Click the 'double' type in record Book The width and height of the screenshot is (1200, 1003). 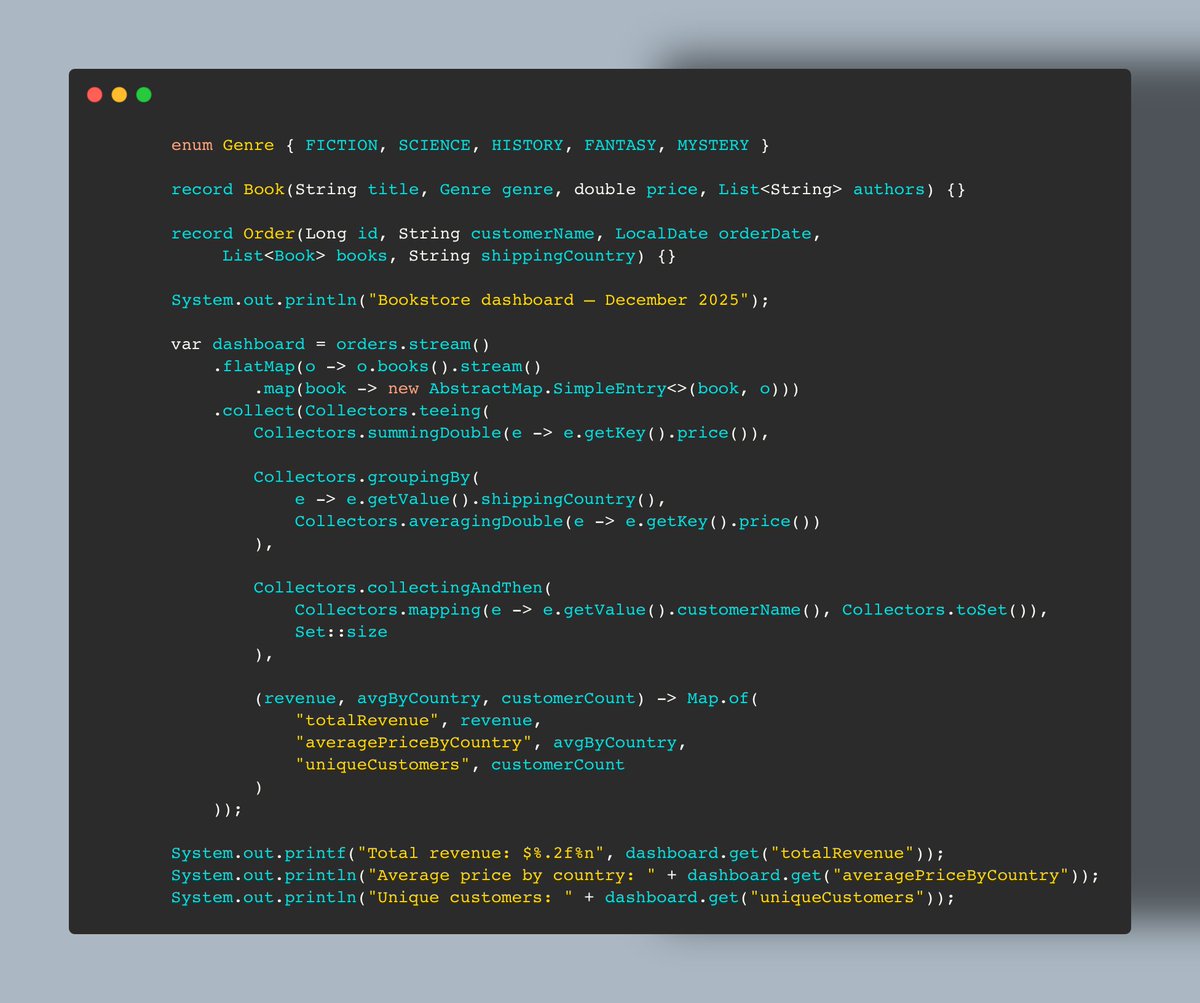pyautogui.click(x=604, y=189)
